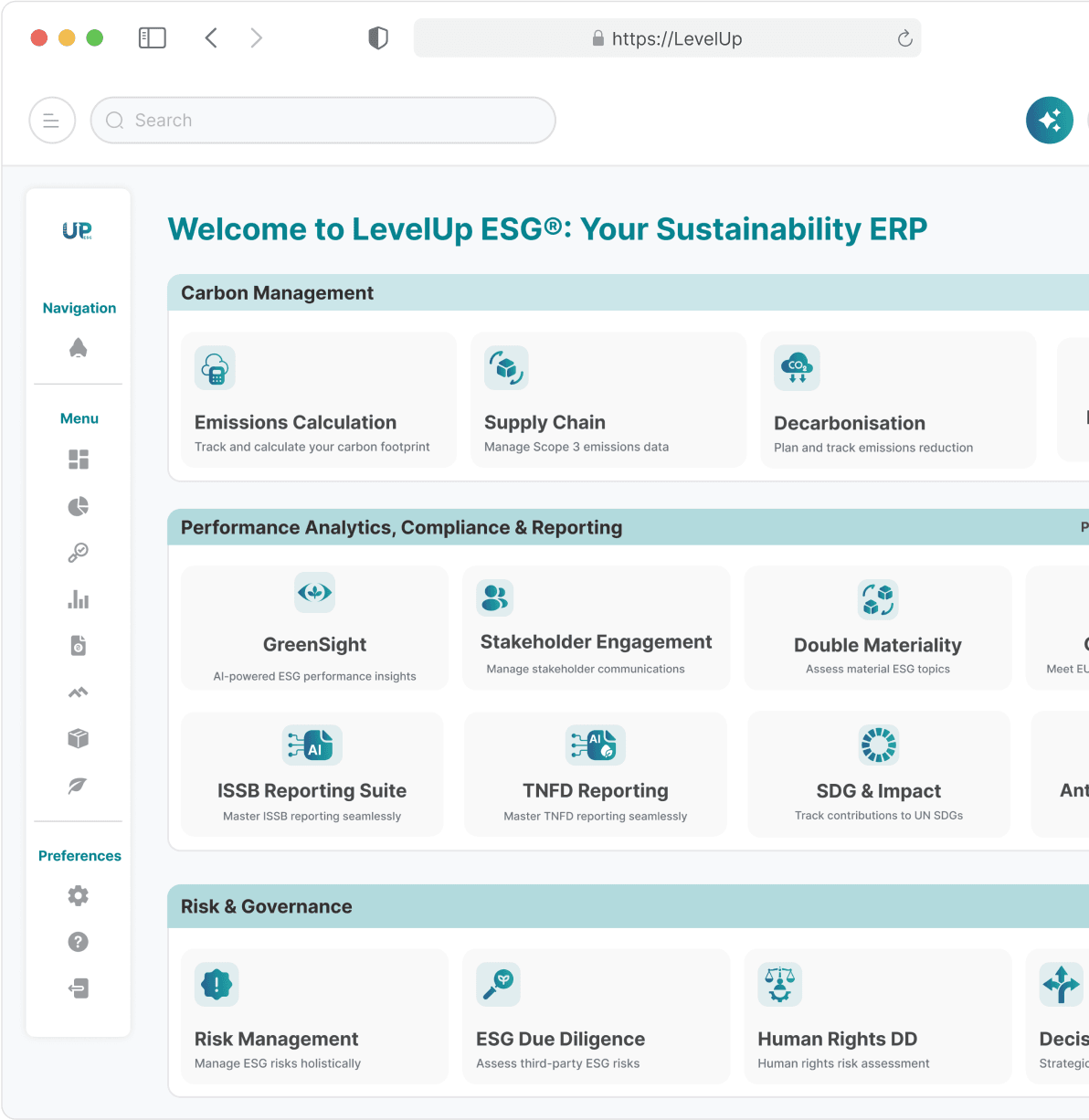Open ISSB Reporting Suite
Screen dimensions: 1089x1120
(x=312, y=775)
